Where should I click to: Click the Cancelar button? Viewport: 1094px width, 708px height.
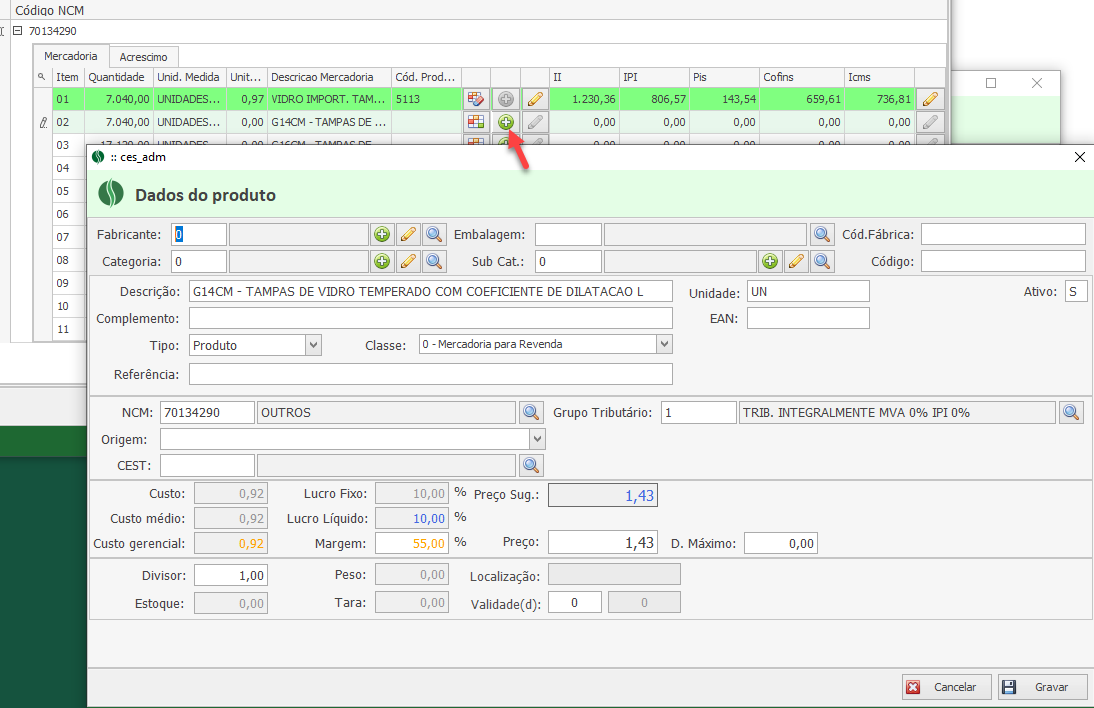coord(947,687)
